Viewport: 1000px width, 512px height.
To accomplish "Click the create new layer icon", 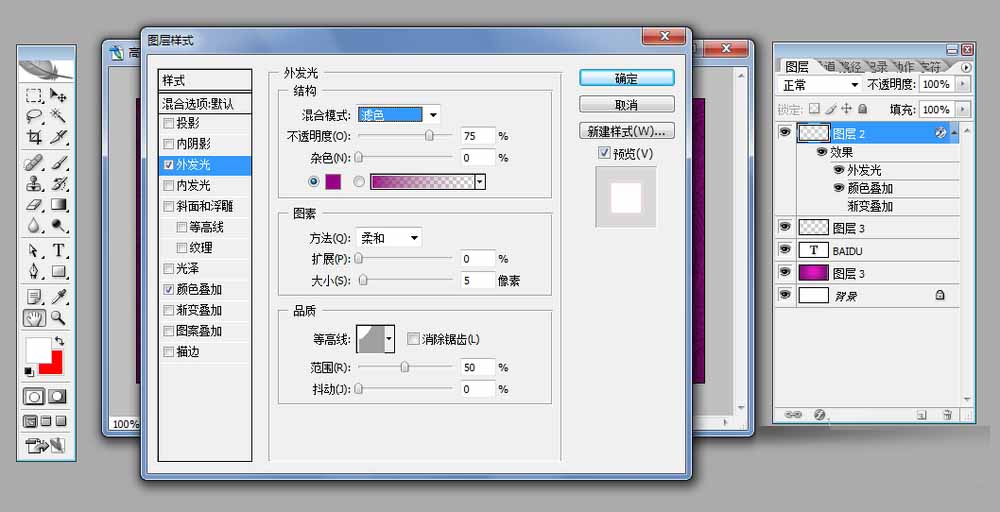I will [922, 415].
